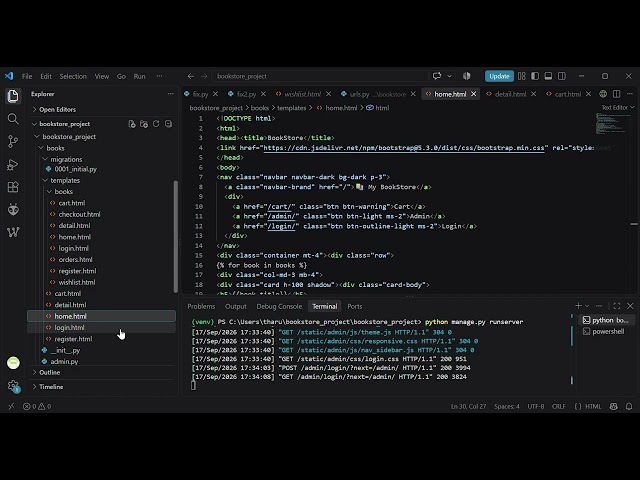The width and height of the screenshot is (640, 480).
Task: Open the chat icon in title bar
Action: click(x=437, y=76)
